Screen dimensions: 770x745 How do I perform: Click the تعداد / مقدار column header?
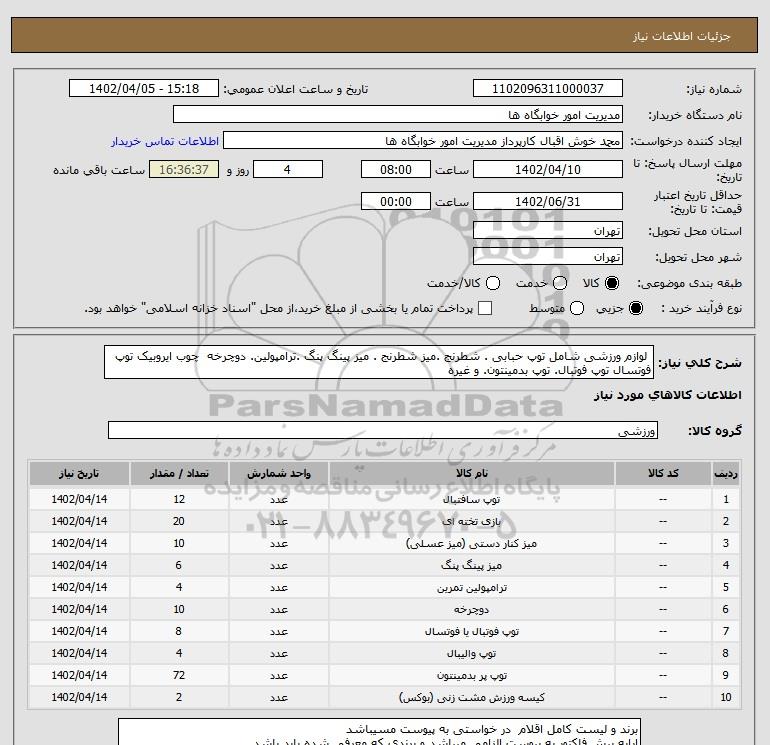(x=179, y=473)
